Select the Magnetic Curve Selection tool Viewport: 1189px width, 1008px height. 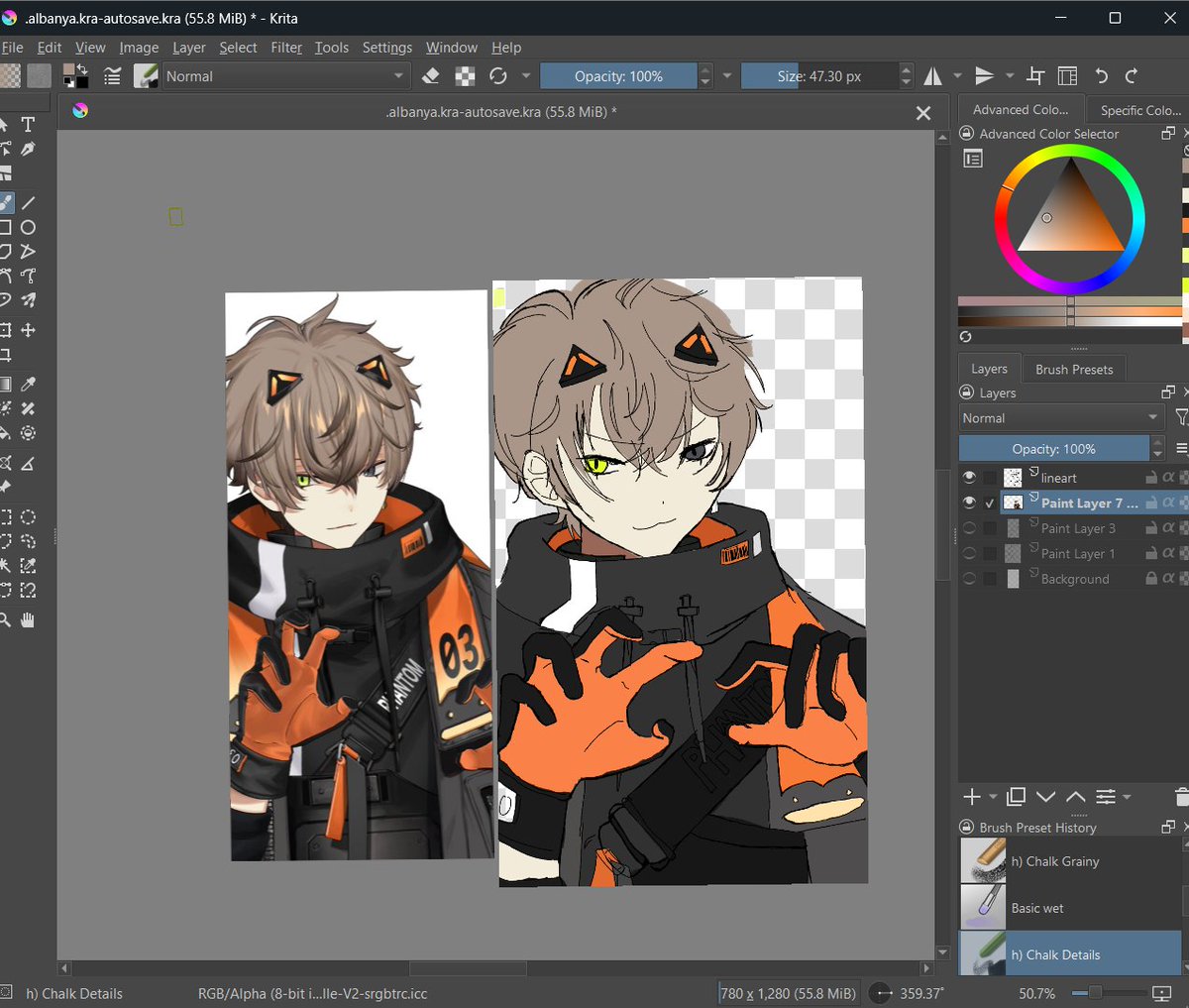pos(28,590)
